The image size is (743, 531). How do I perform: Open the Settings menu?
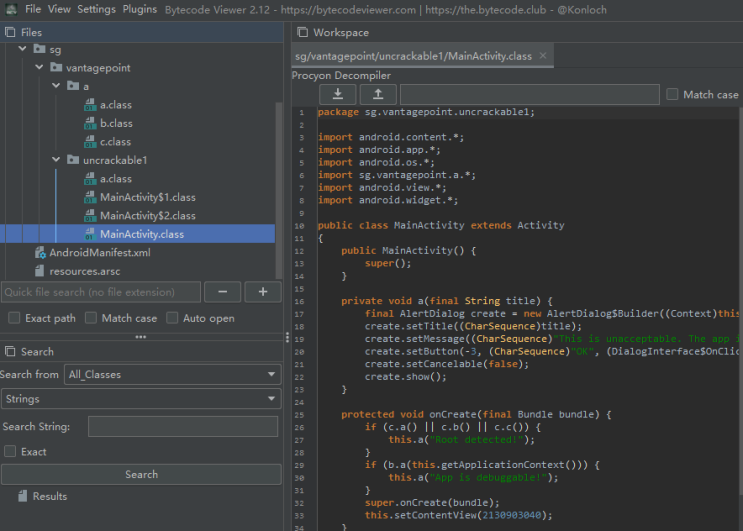point(96,9)
